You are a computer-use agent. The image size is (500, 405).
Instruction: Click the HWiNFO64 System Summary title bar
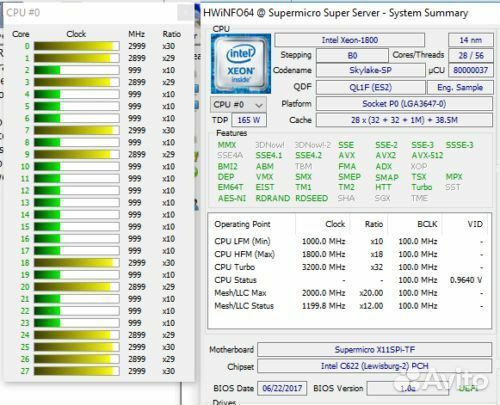coord(350,13)
